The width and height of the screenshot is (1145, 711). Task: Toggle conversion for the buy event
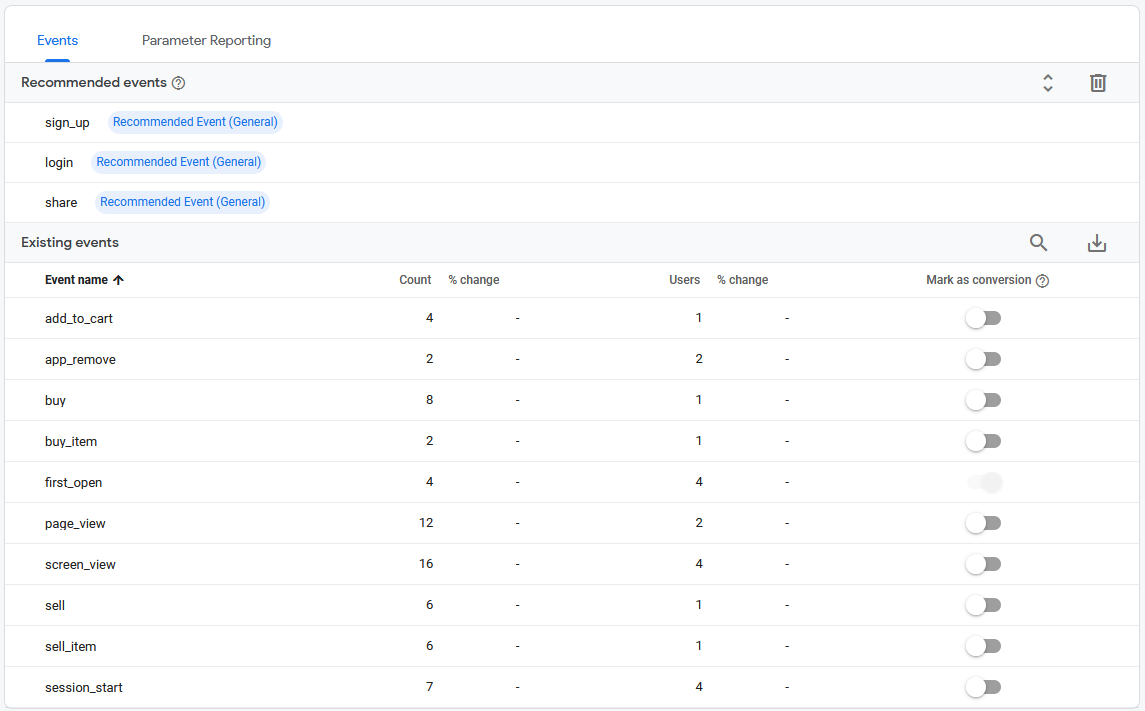(x=983, y=400)
